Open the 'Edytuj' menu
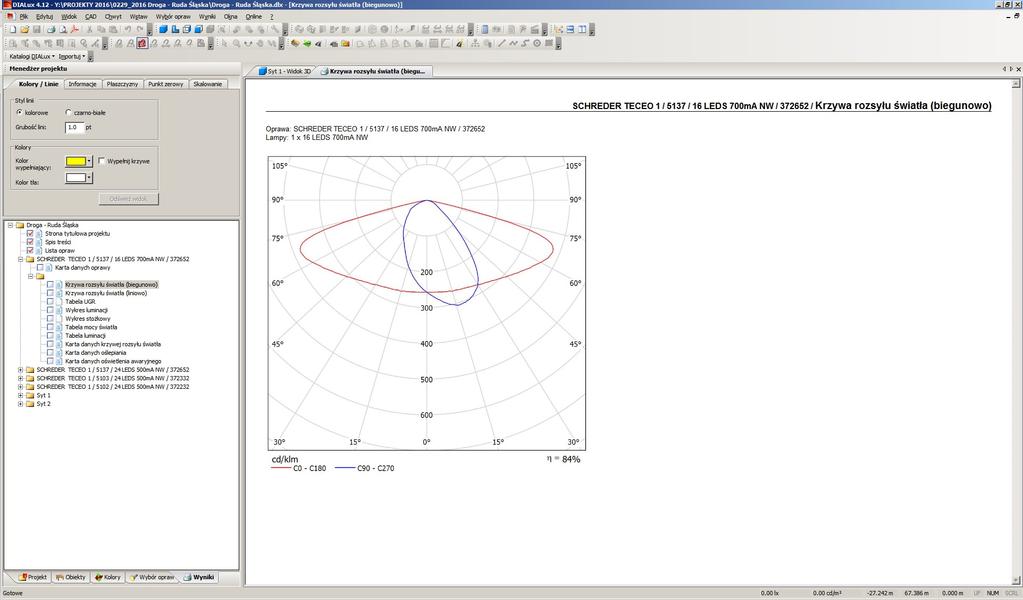Viewport: 1023px width, 600px height. pos(44,16)
